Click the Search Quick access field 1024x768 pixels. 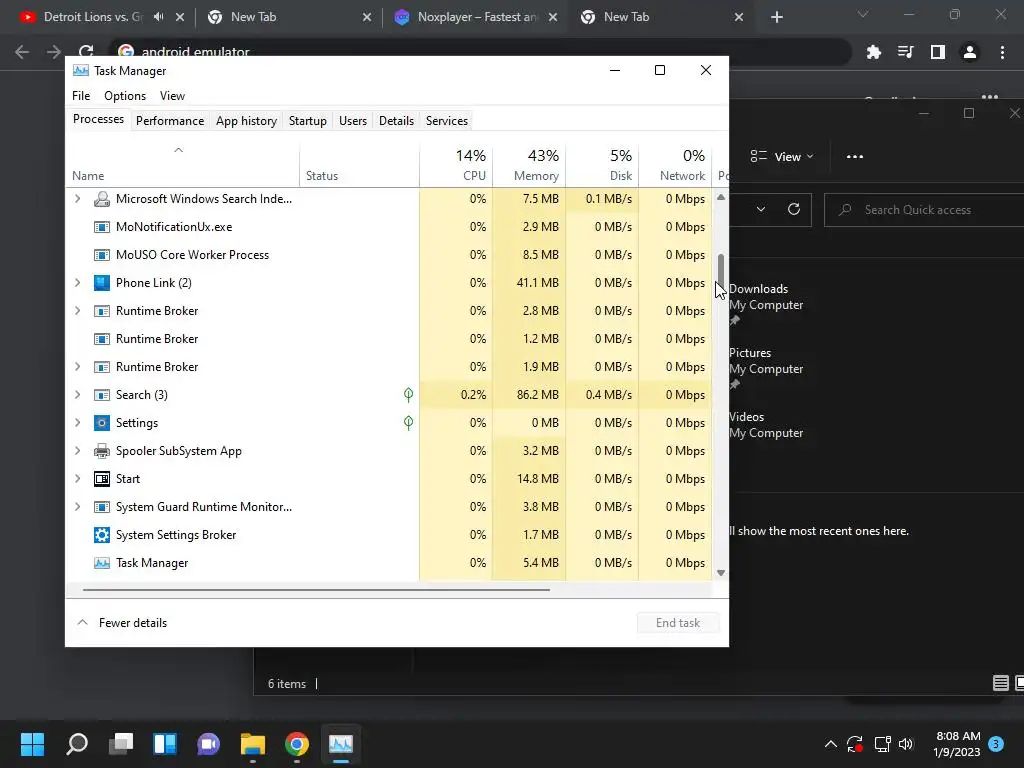[926, 210]
